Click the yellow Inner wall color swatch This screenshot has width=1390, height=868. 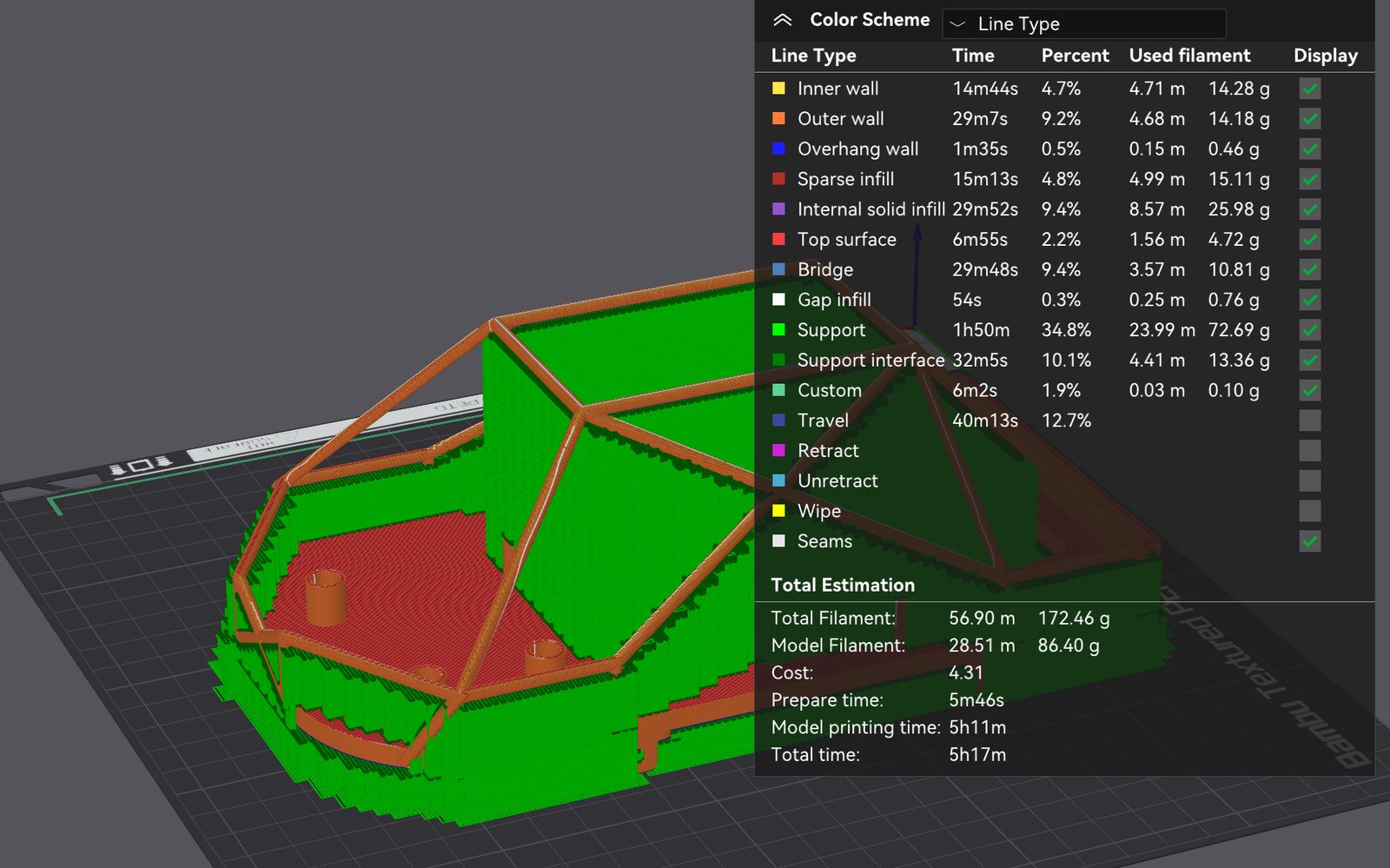tap(778, 89)
